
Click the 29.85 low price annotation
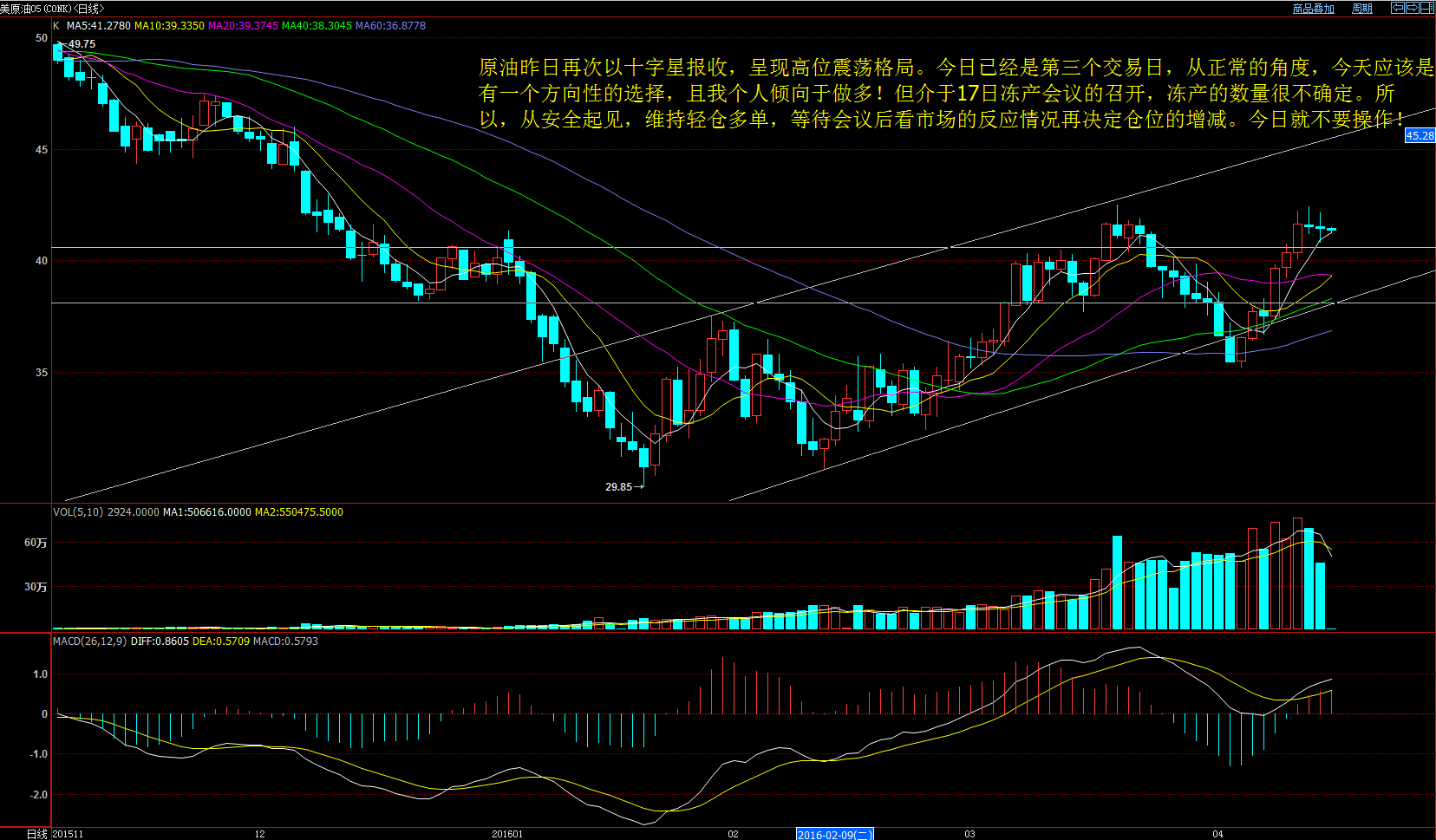point(619,487)
